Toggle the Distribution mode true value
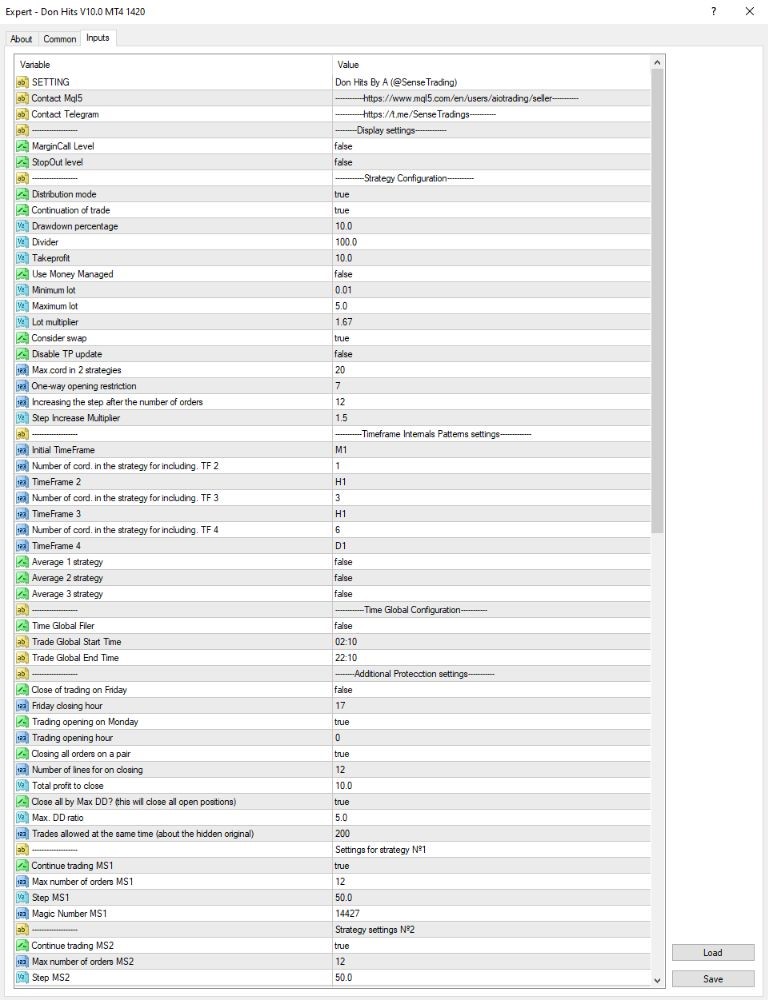768x1000 pixels. 491,194
